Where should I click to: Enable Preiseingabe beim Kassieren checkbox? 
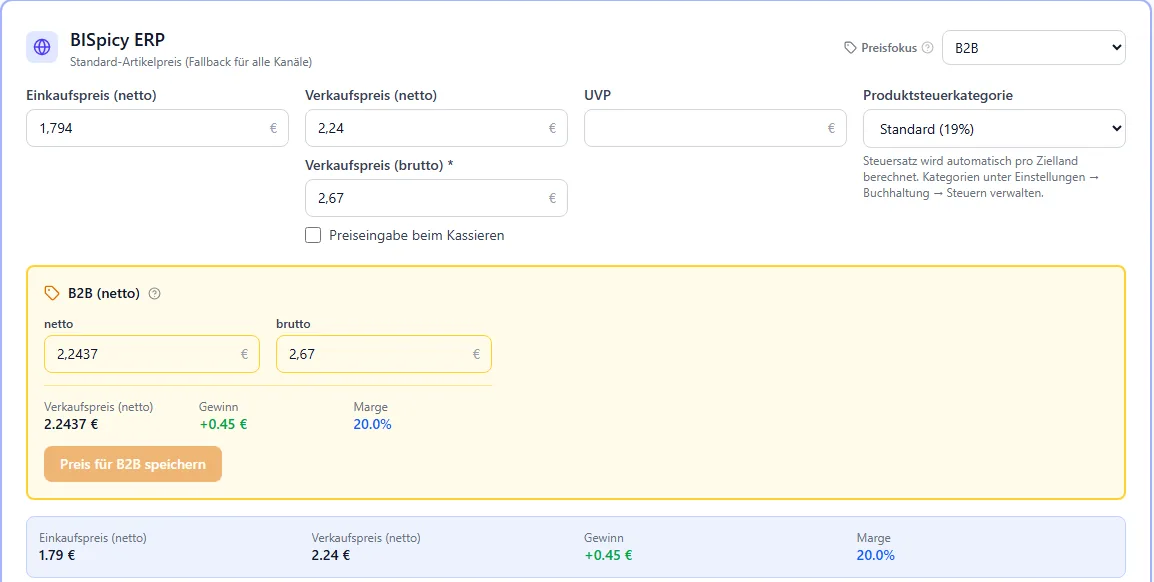313,235
